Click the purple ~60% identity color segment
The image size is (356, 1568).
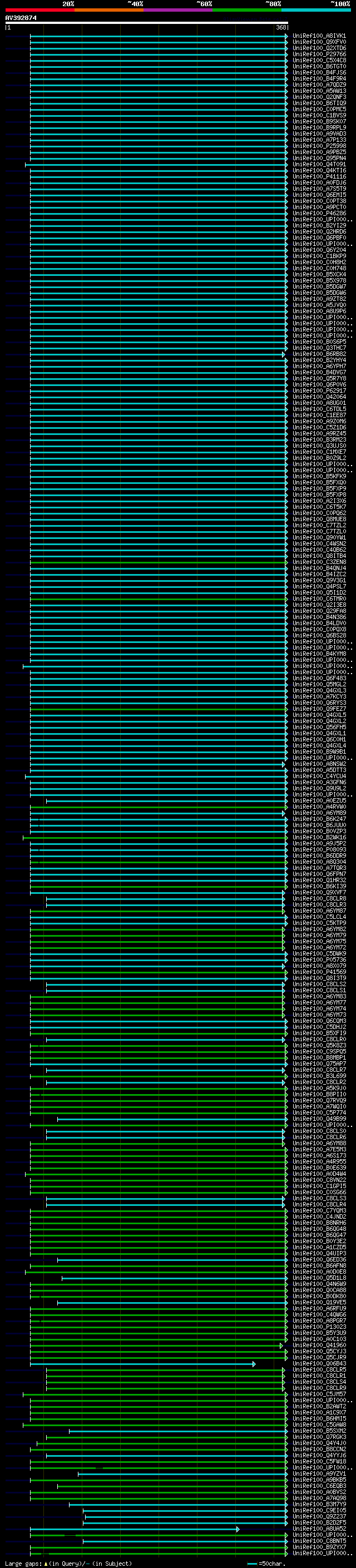click(179, 10)
